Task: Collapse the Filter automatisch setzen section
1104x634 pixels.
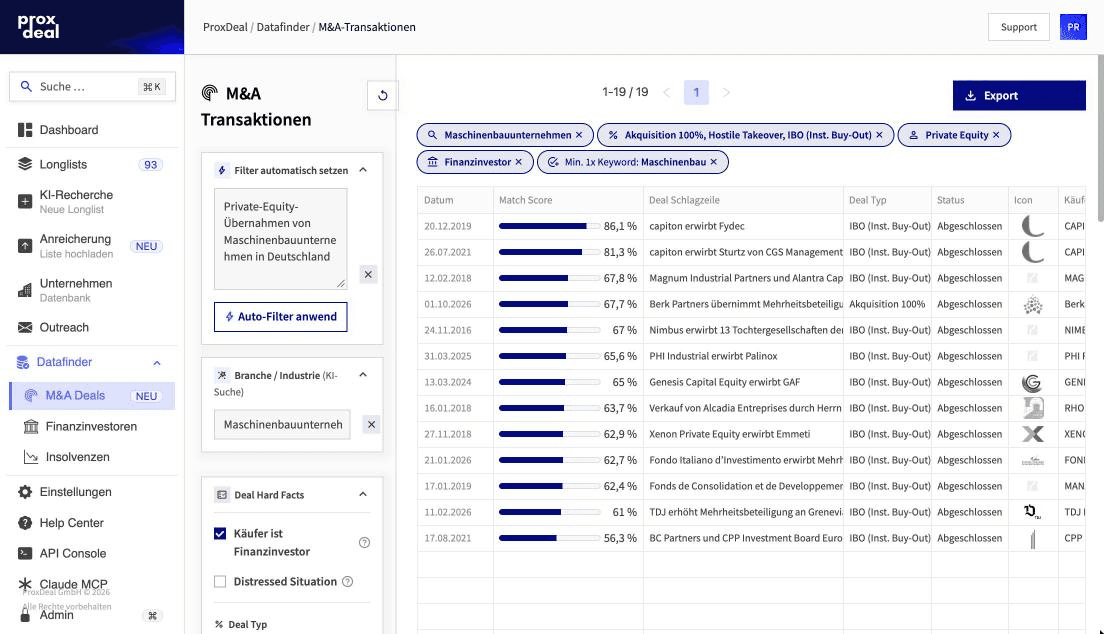Action: coord(363,170)
